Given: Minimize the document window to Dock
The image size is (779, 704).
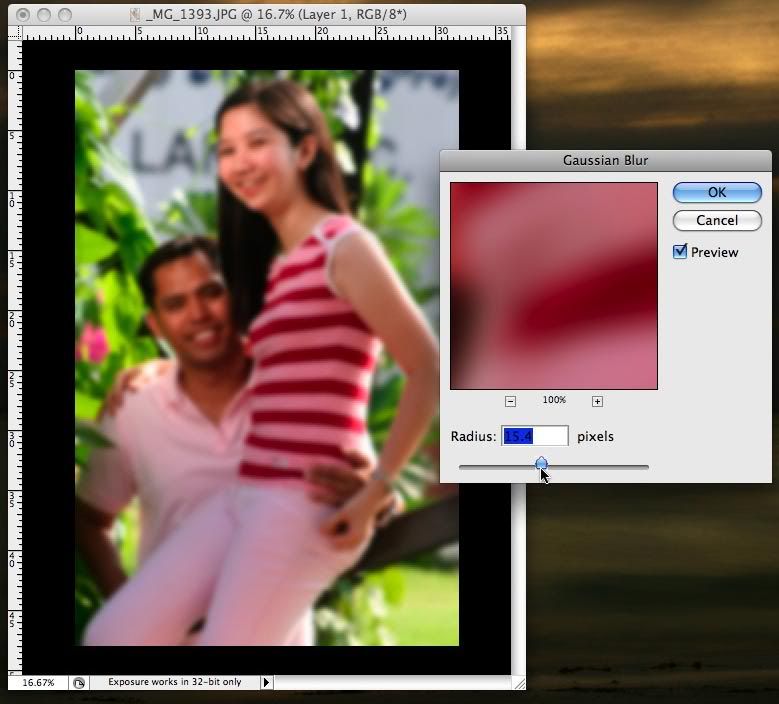Looking at the screenshot, I should (44, 15).
